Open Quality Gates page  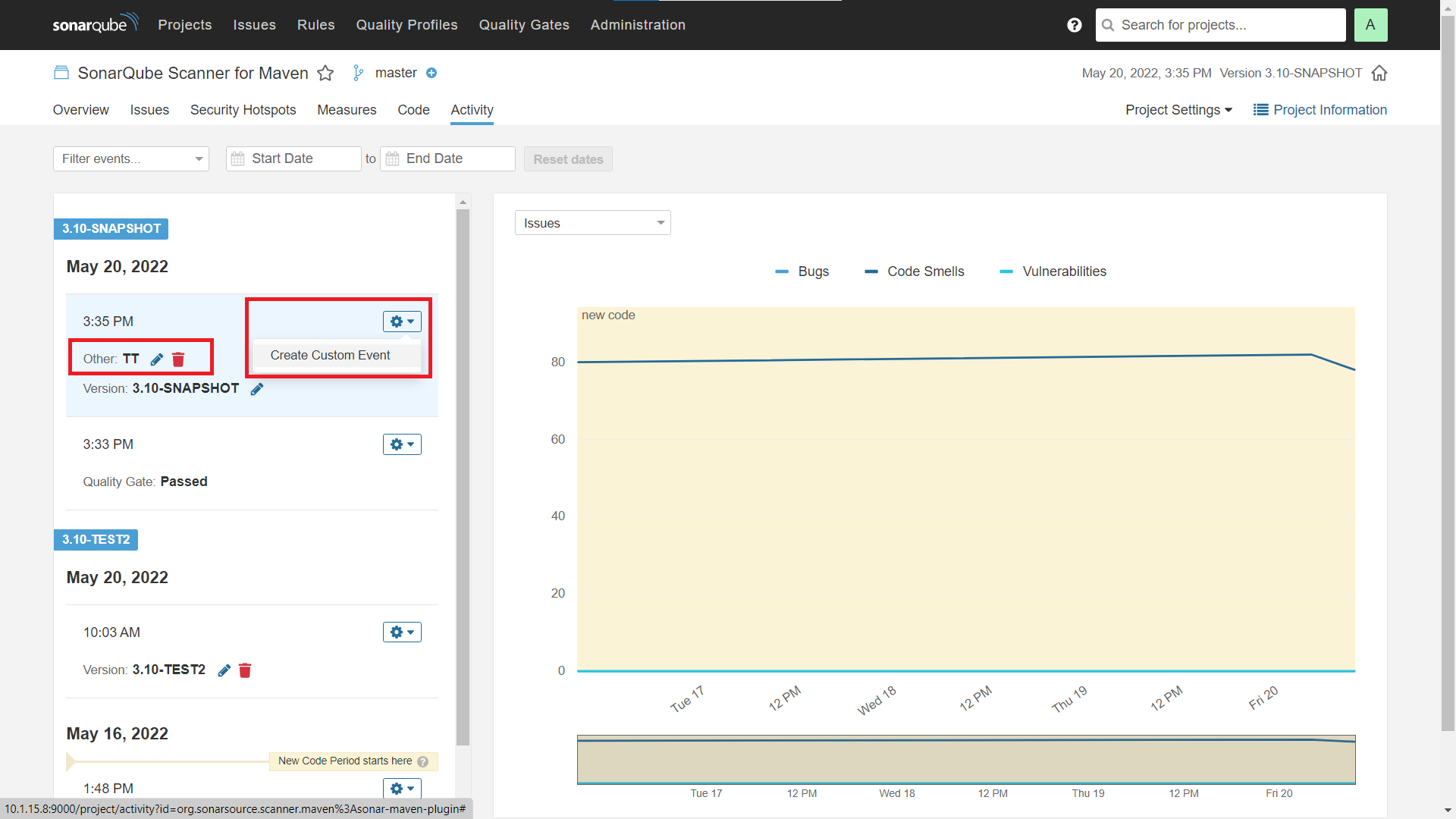[524, 25]
